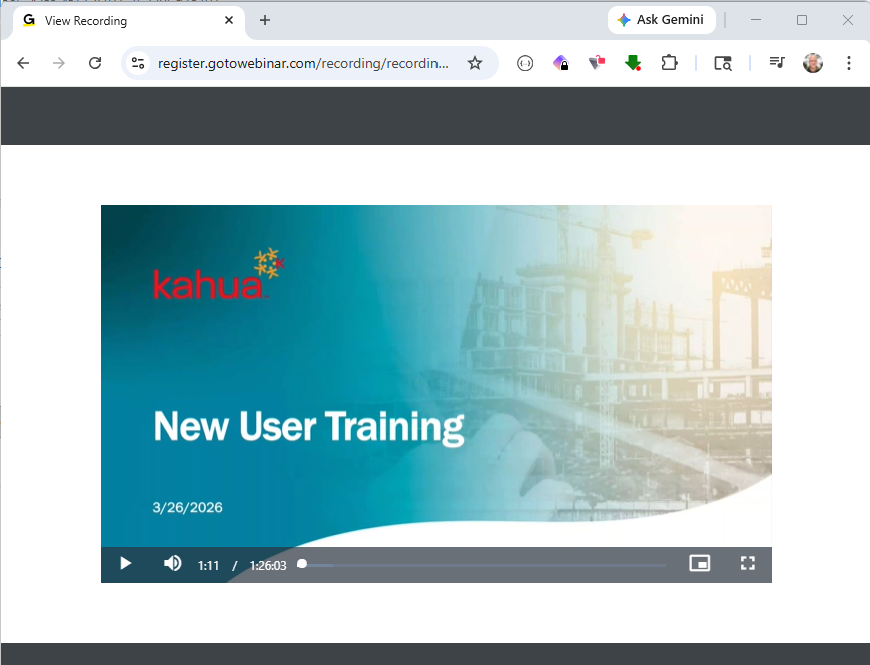This screenshot has width=870, height=665.
Task: Open the site permissions controls in address bar
Action: tap(136, 62)
